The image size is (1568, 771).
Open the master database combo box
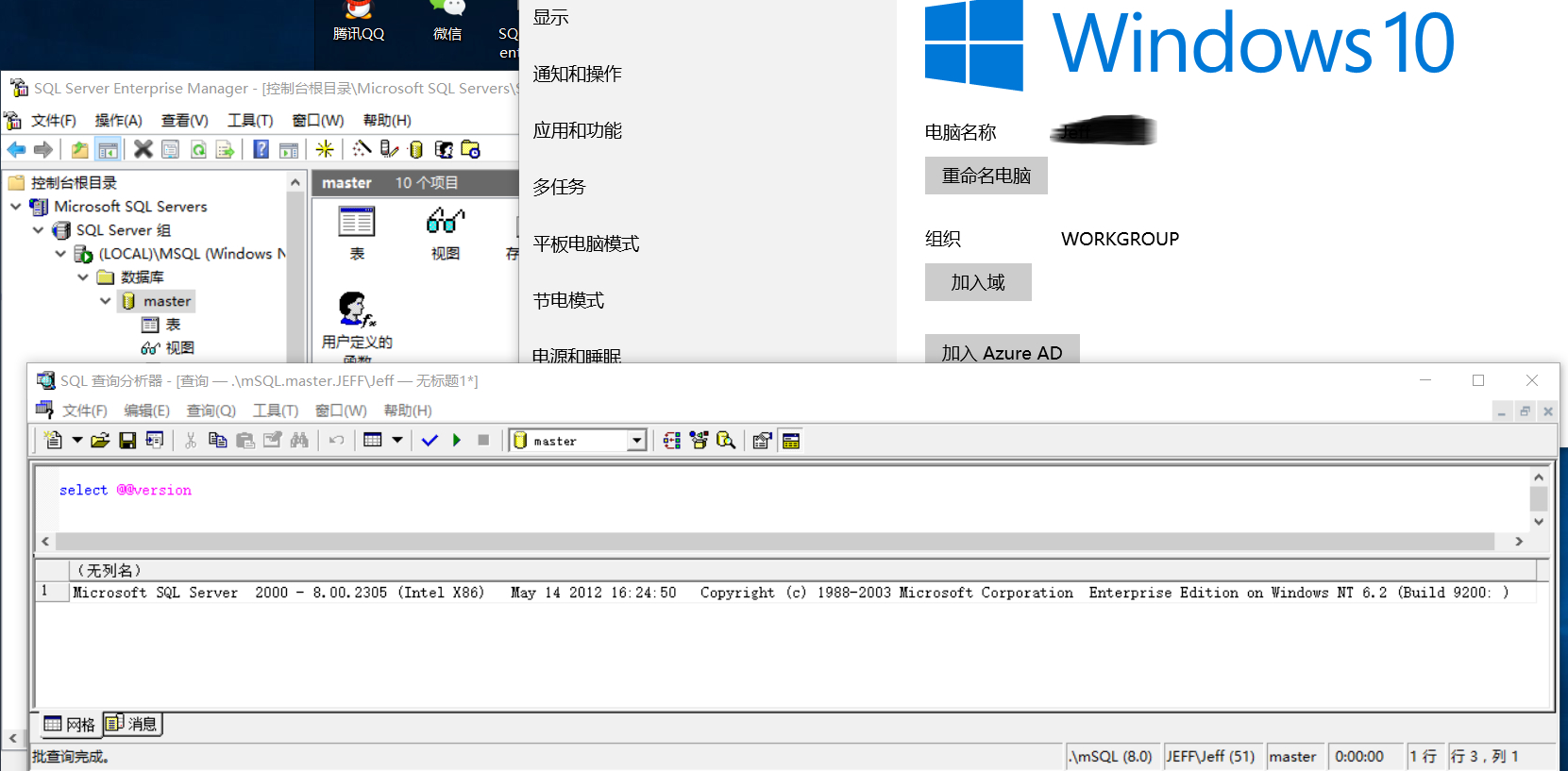point(579,441)
